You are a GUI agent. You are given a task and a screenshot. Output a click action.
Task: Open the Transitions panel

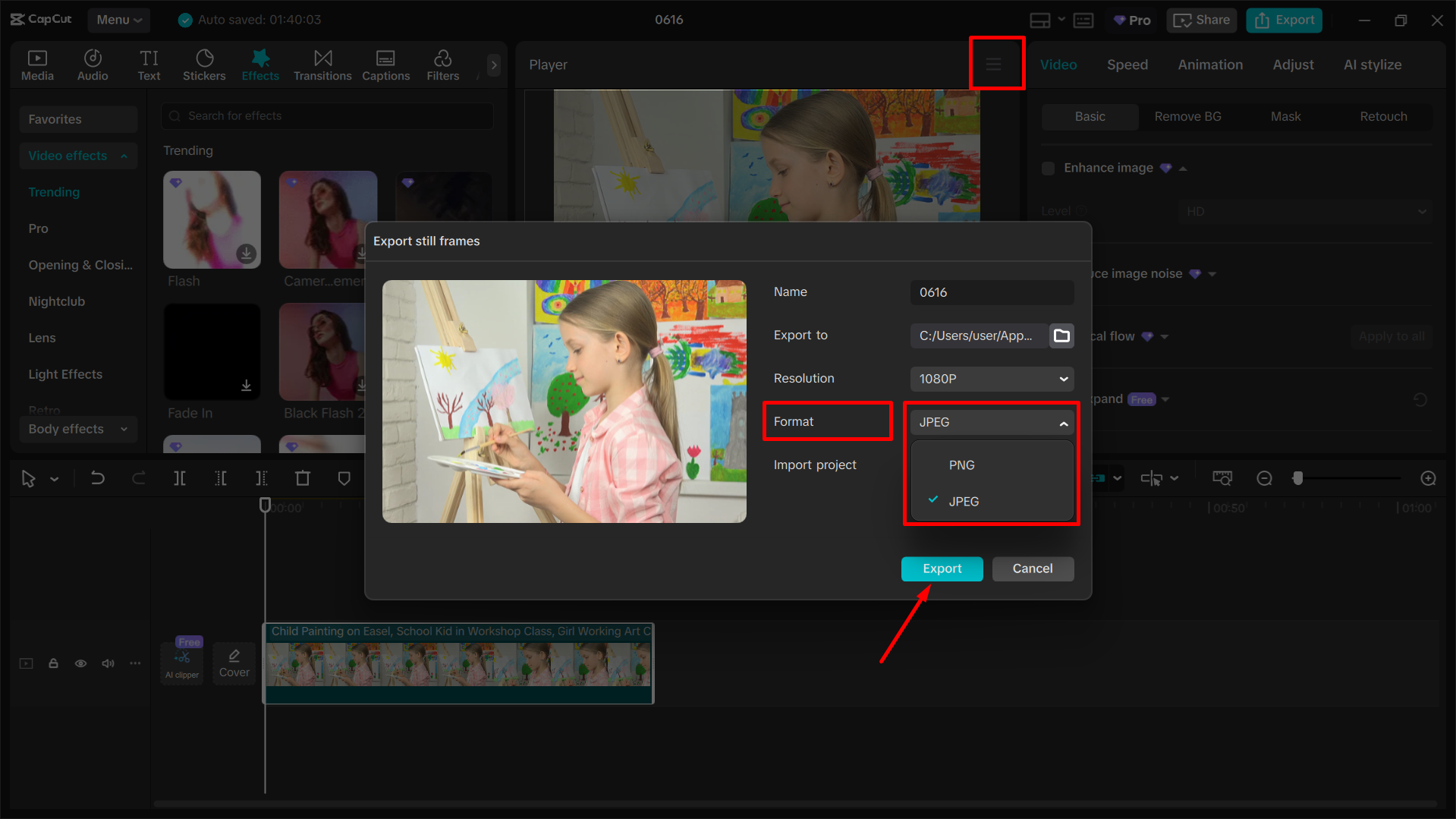pyautogui.click(x=322, y=65)
